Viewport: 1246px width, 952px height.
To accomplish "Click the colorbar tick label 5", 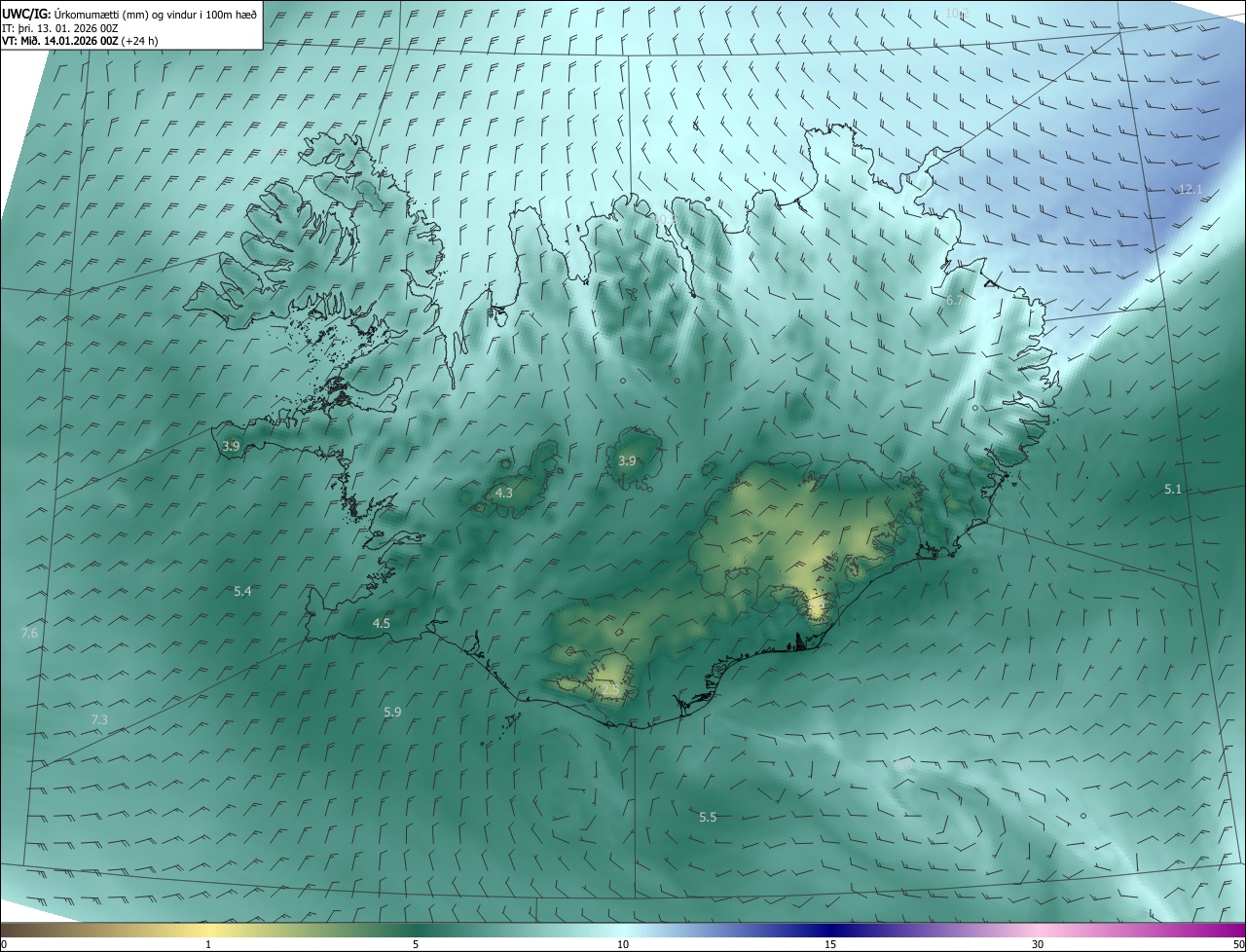I will click(416, 944).
